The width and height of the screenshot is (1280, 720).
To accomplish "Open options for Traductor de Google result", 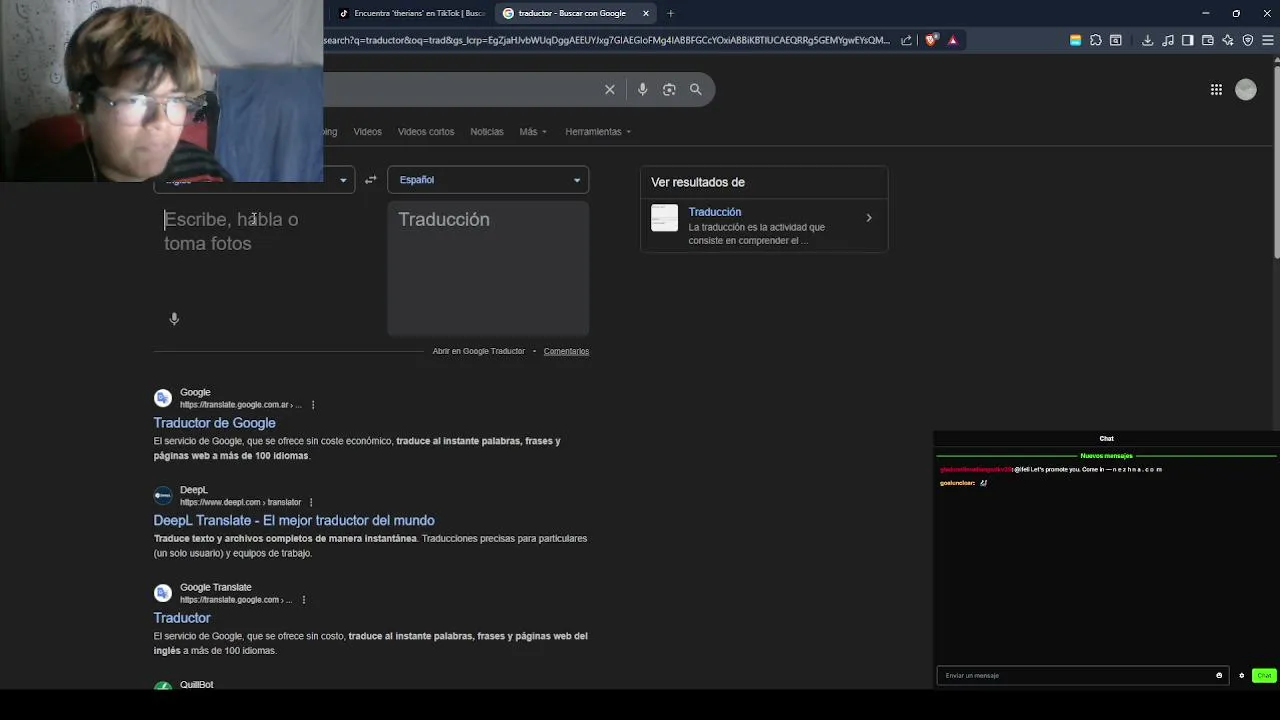I will pyautogui.click(x=313, y=405).
